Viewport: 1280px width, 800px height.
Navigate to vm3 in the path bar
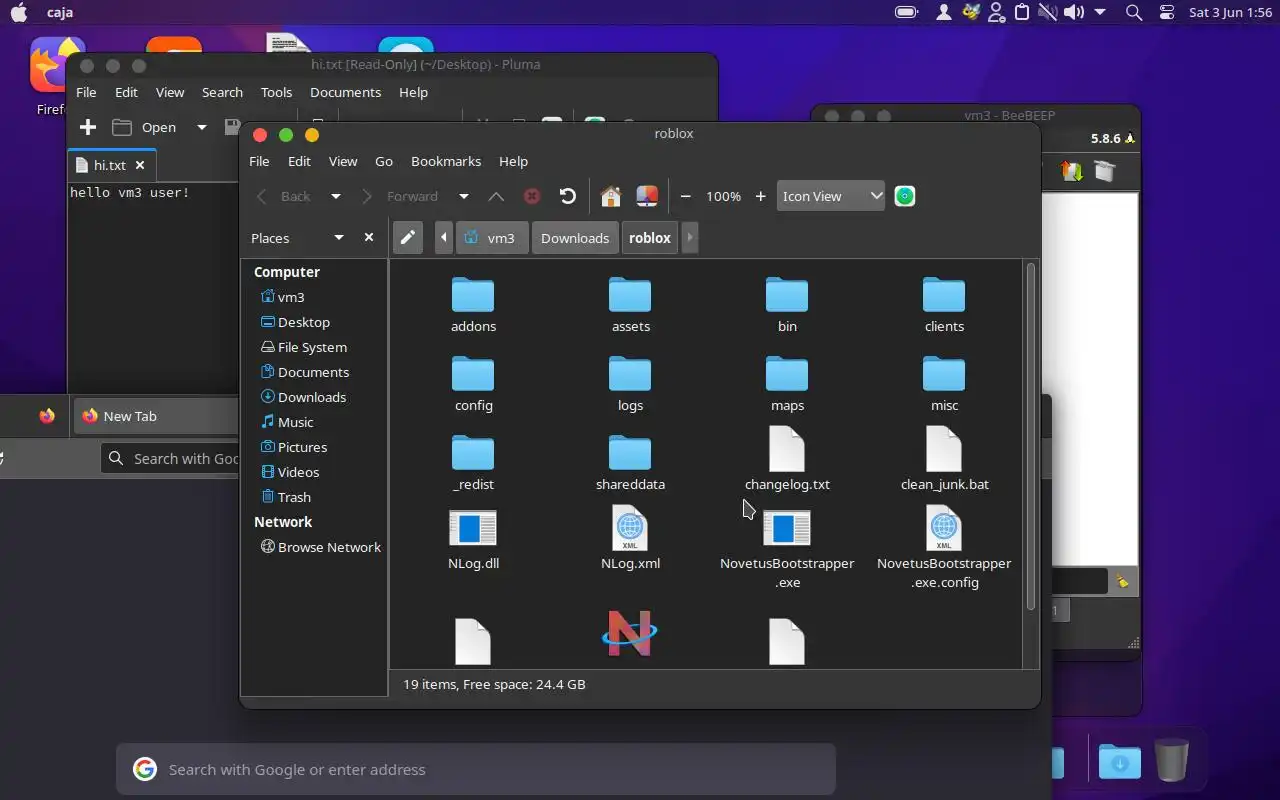492,238
